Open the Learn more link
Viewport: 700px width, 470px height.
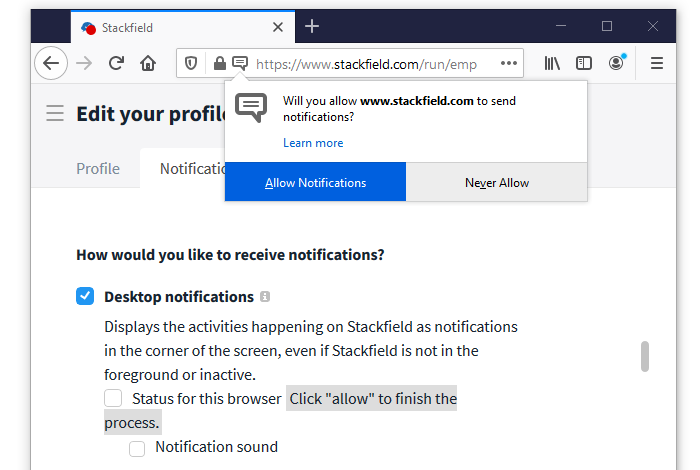click(313, 143)
